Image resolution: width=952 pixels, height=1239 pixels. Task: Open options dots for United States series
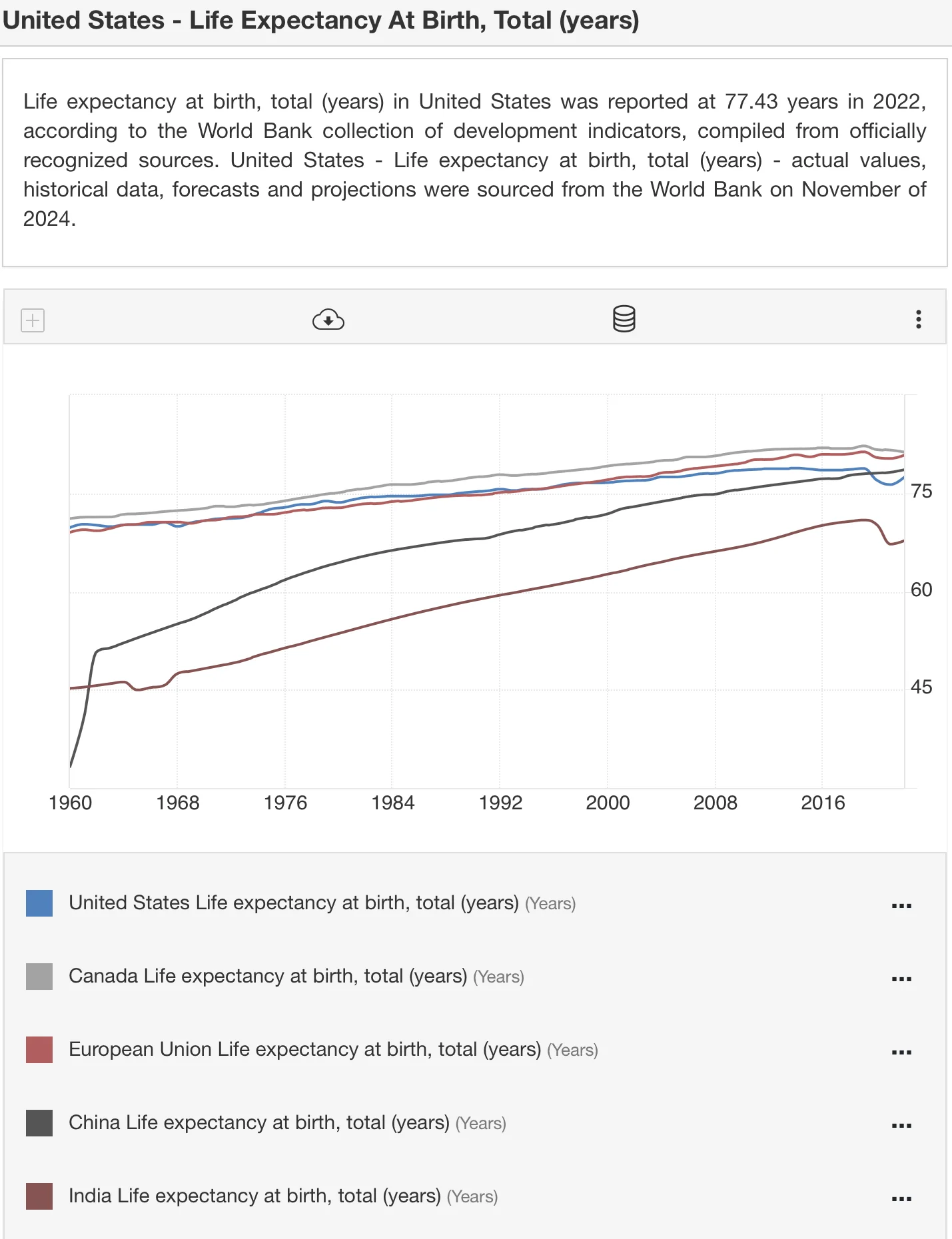[901, 906]
